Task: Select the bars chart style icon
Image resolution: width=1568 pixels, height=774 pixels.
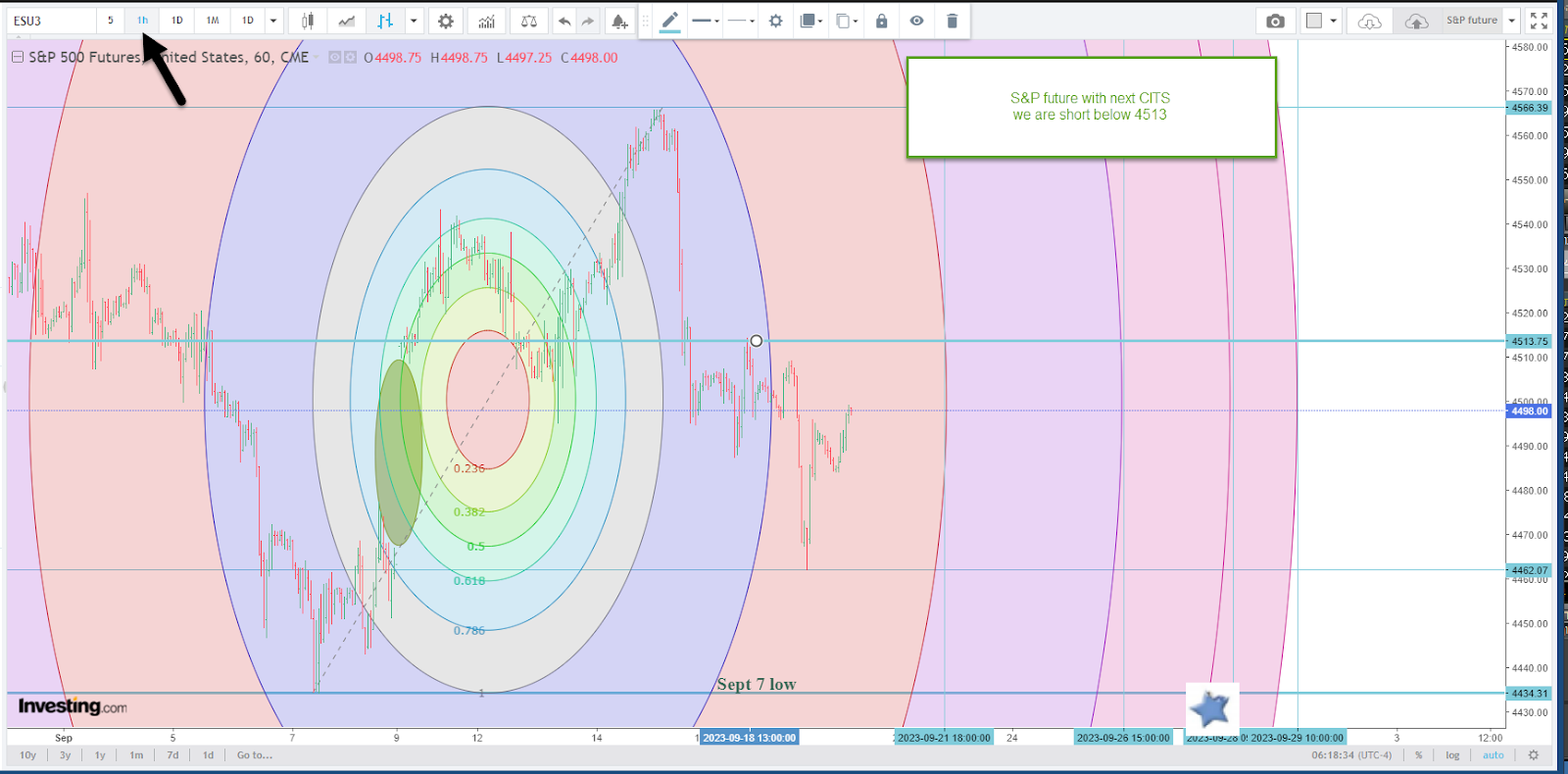Action: [385, 21]
